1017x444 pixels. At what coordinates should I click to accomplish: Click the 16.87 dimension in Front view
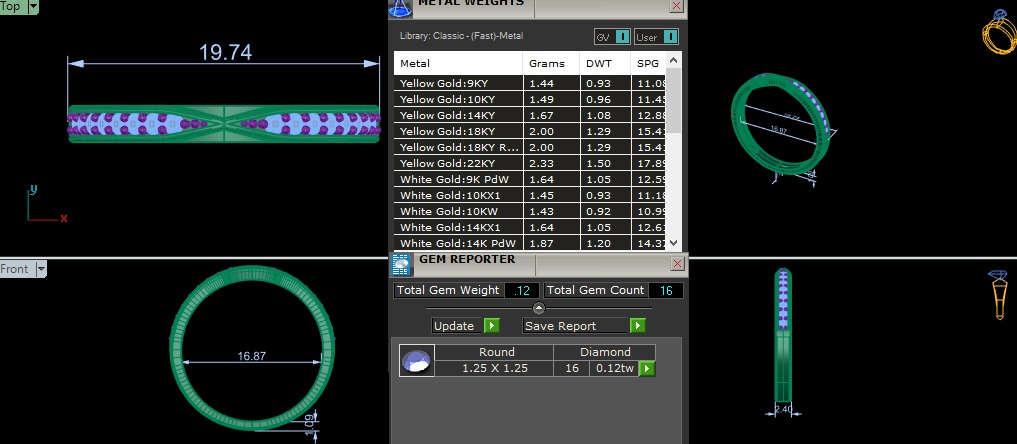coord(252,356)
